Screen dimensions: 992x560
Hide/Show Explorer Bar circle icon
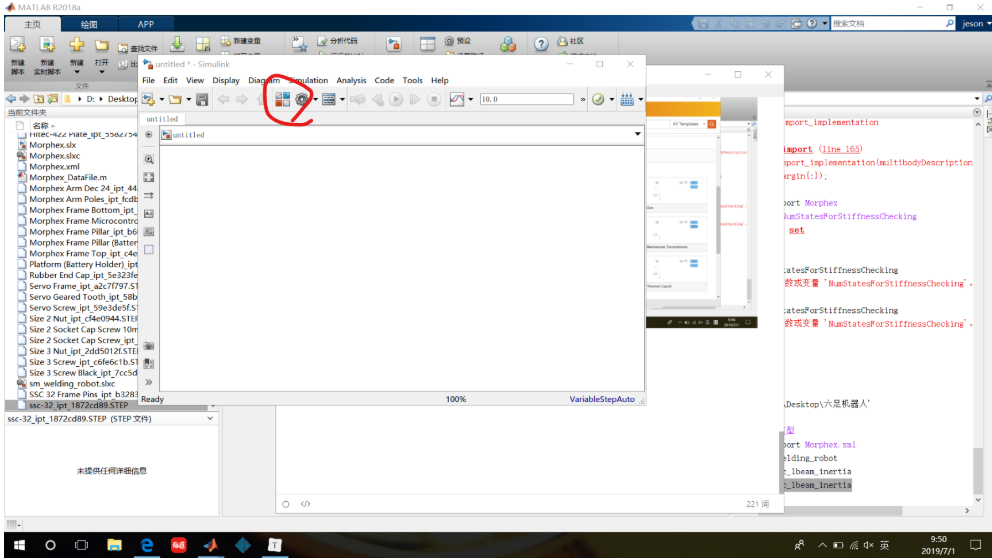coord(149,135)
